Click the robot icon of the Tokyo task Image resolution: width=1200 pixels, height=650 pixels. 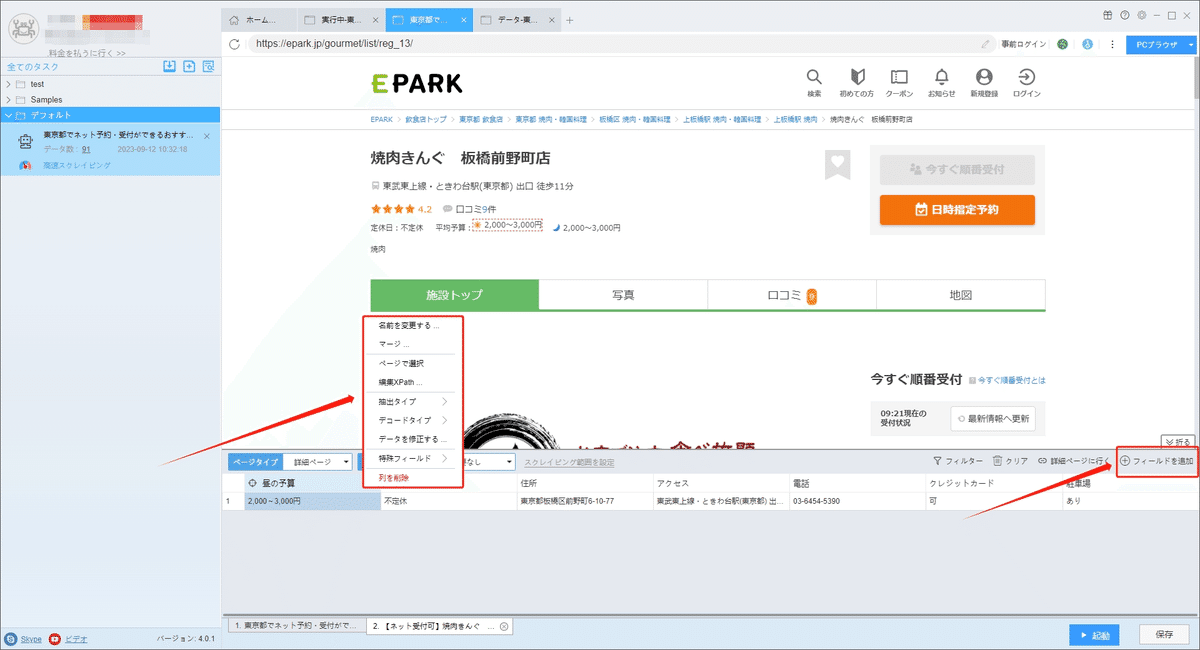click(27, 141)
